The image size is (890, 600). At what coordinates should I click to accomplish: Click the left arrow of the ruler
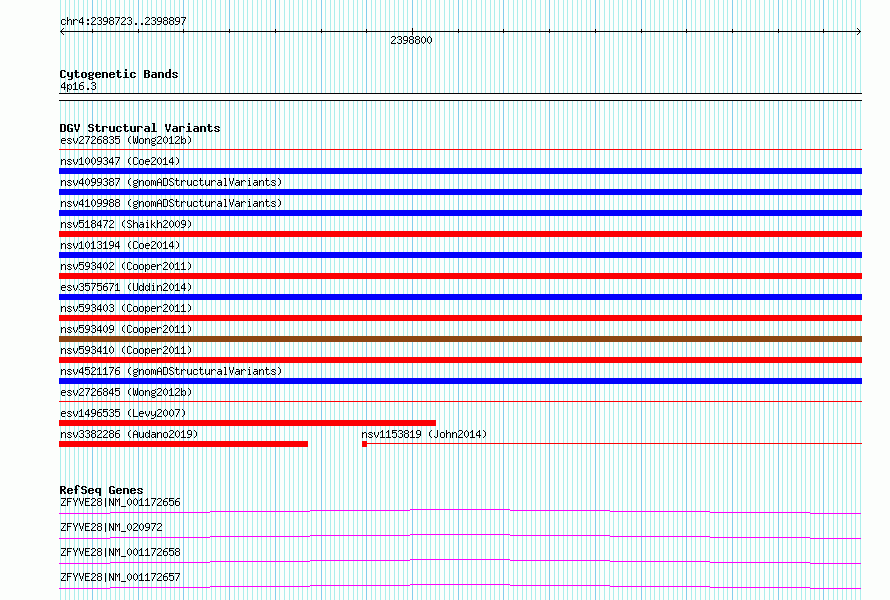(62, 32)
